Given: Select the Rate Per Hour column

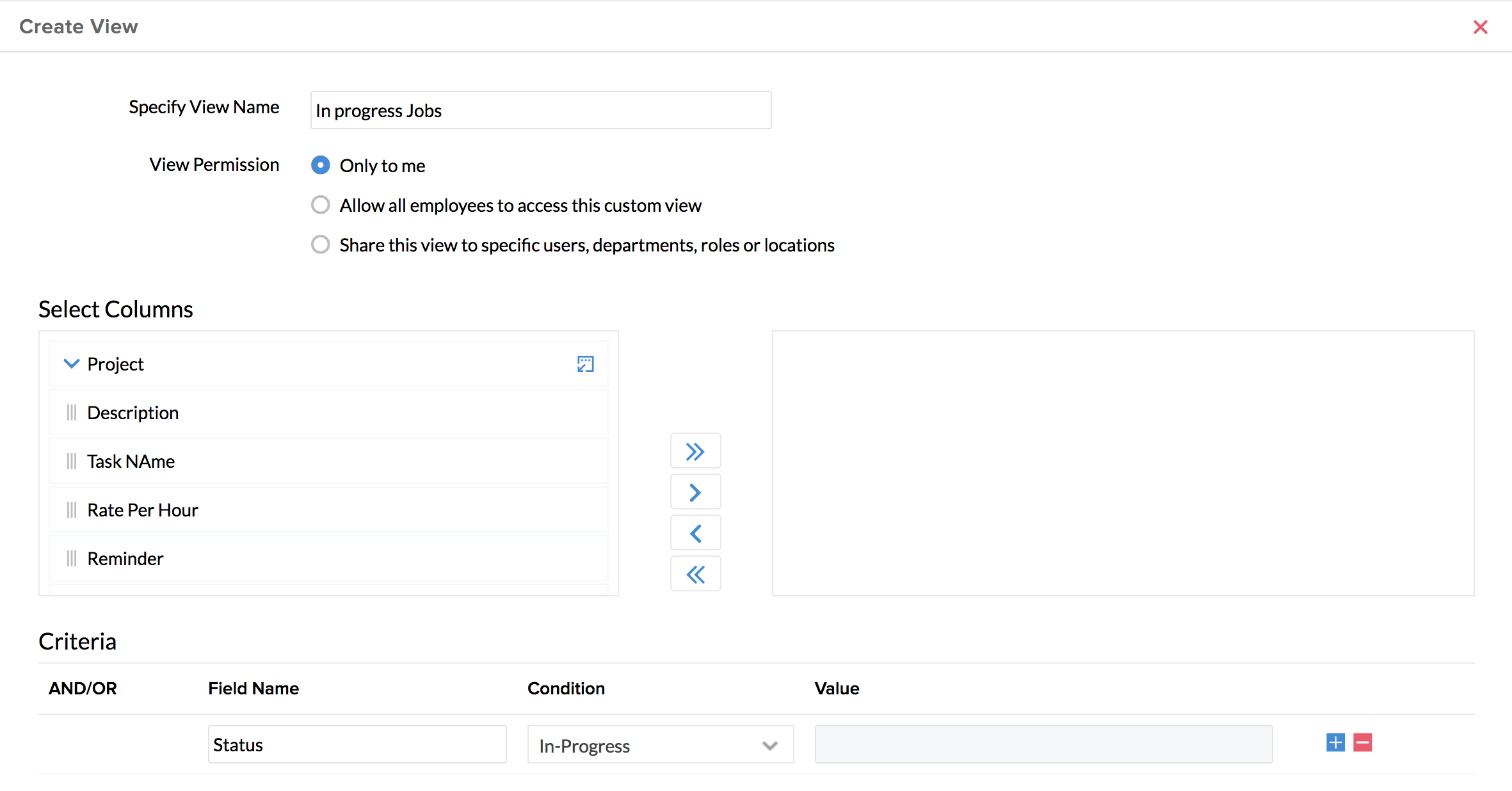Looking at the screenshot, I should (x=328, y=510).
